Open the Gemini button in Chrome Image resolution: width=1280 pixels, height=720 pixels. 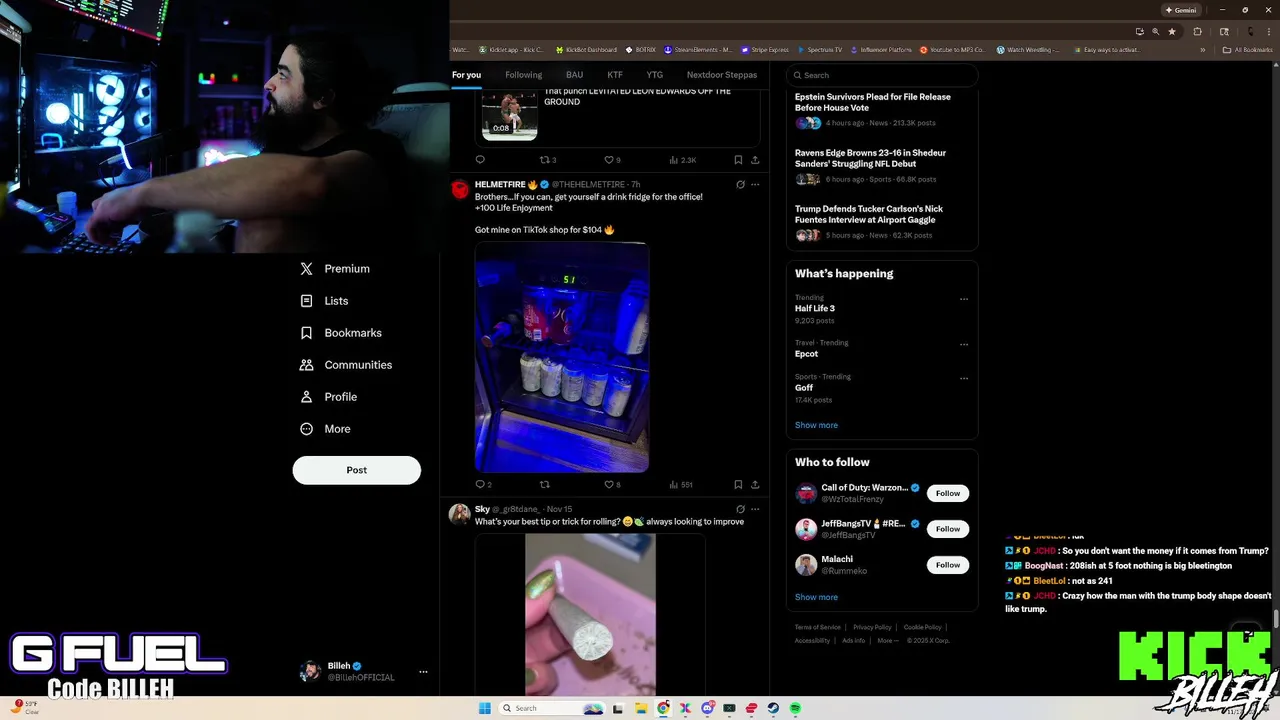(1181, 10)
